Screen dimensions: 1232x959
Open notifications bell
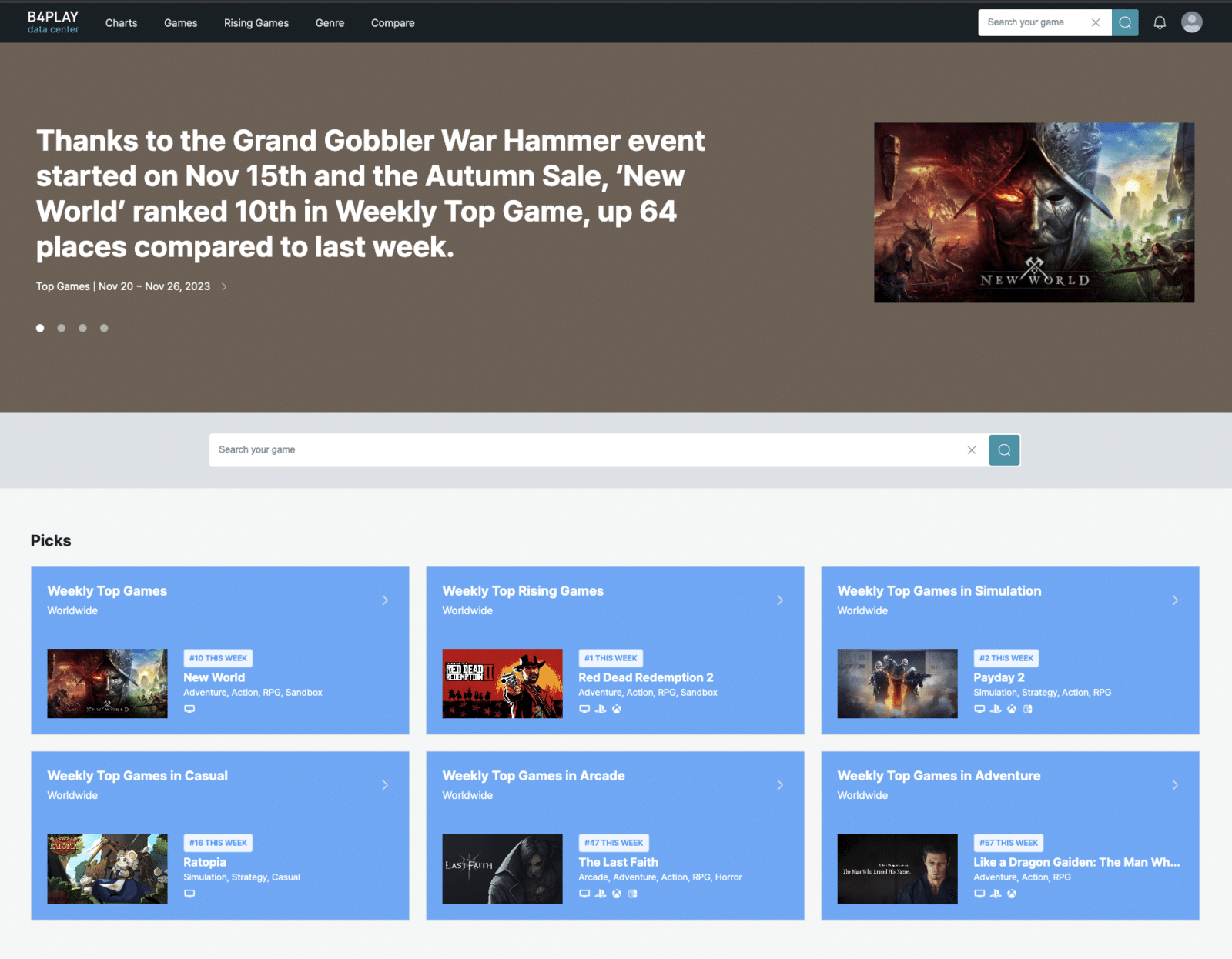[x=1160, y=22]
